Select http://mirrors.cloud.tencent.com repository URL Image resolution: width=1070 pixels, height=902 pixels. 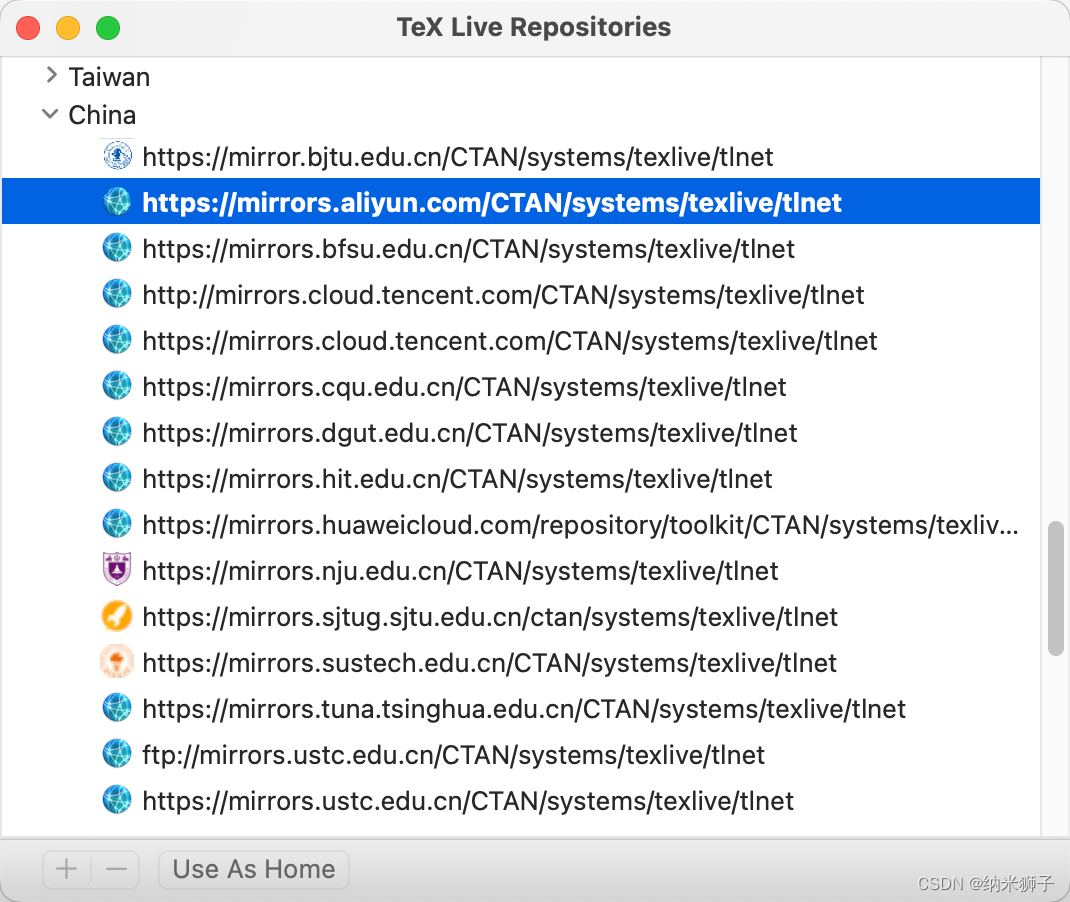[x=503, y=295]
